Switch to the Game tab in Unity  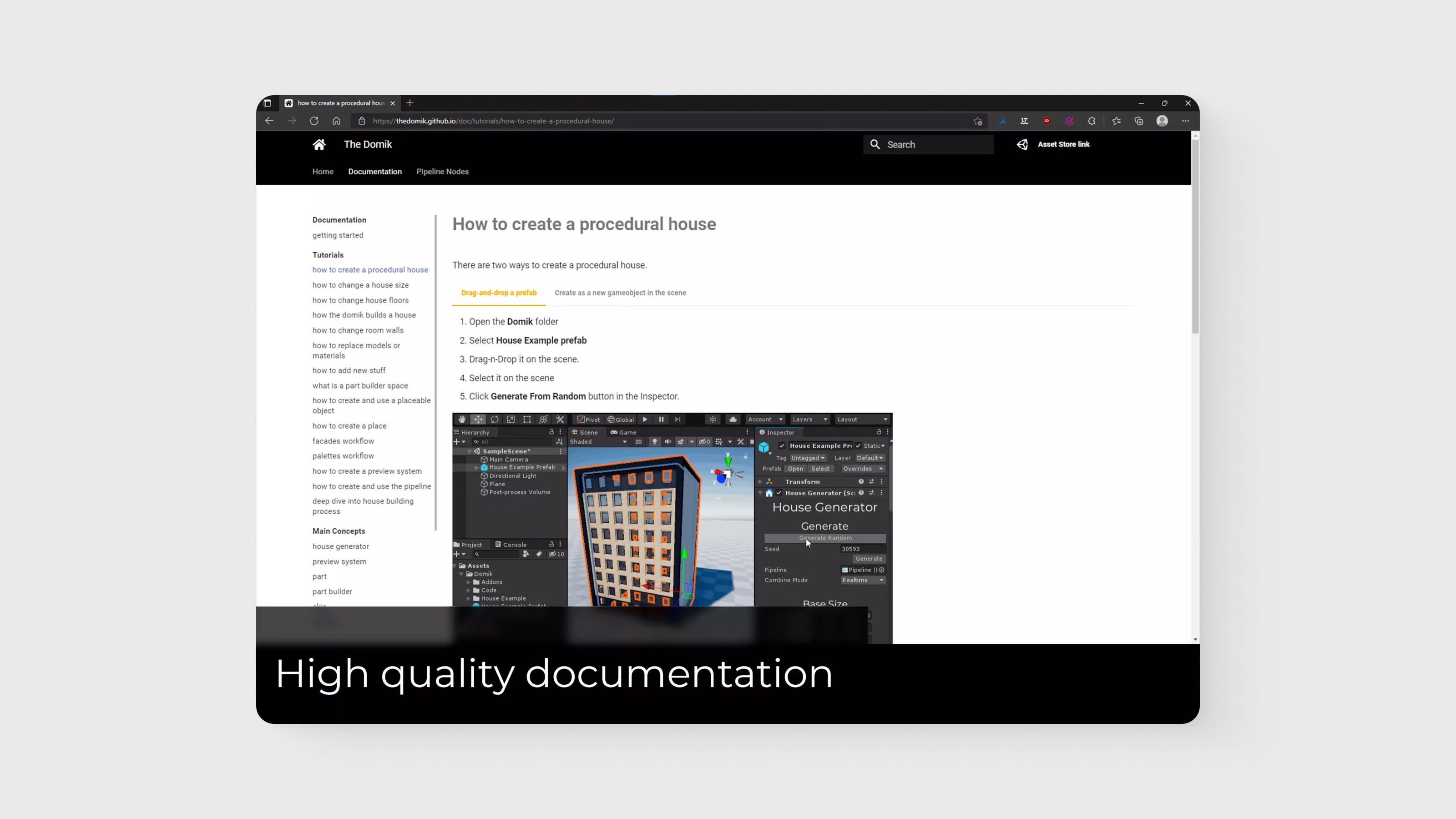(x=623, y=432)
